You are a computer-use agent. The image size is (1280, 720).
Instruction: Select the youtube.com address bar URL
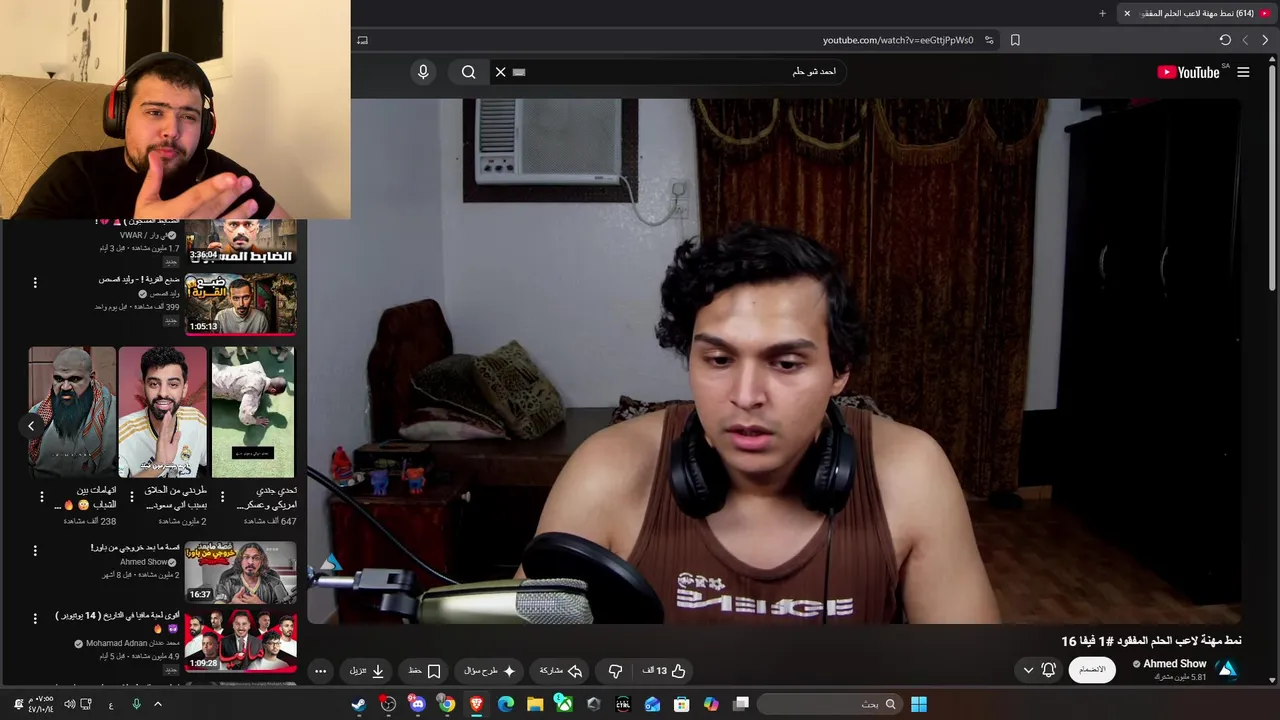click(898, 40)
